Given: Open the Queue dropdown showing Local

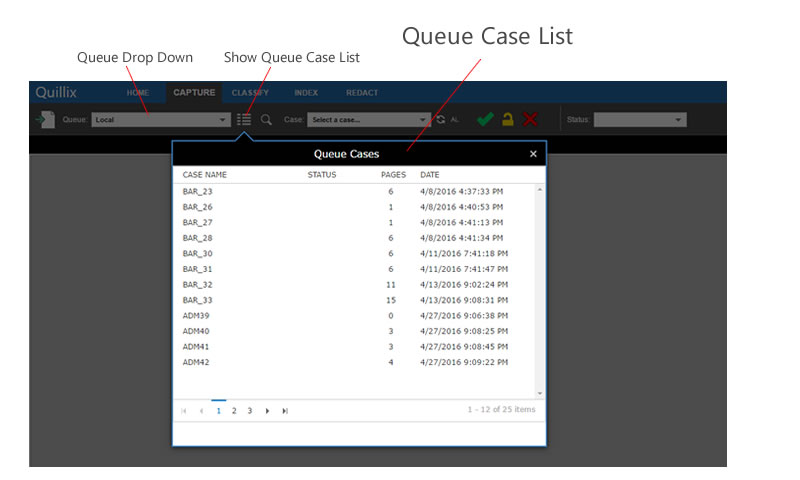Looking at the screenshot, I should coord(160,120).
